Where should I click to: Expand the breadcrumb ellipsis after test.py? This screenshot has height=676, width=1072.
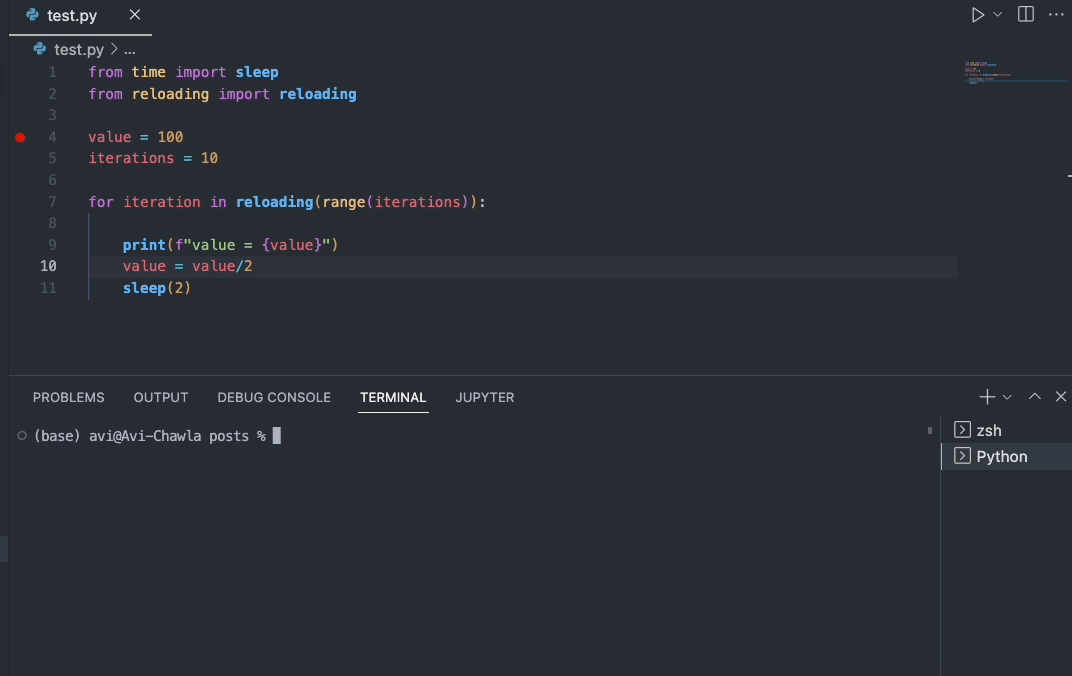(129, 48)
